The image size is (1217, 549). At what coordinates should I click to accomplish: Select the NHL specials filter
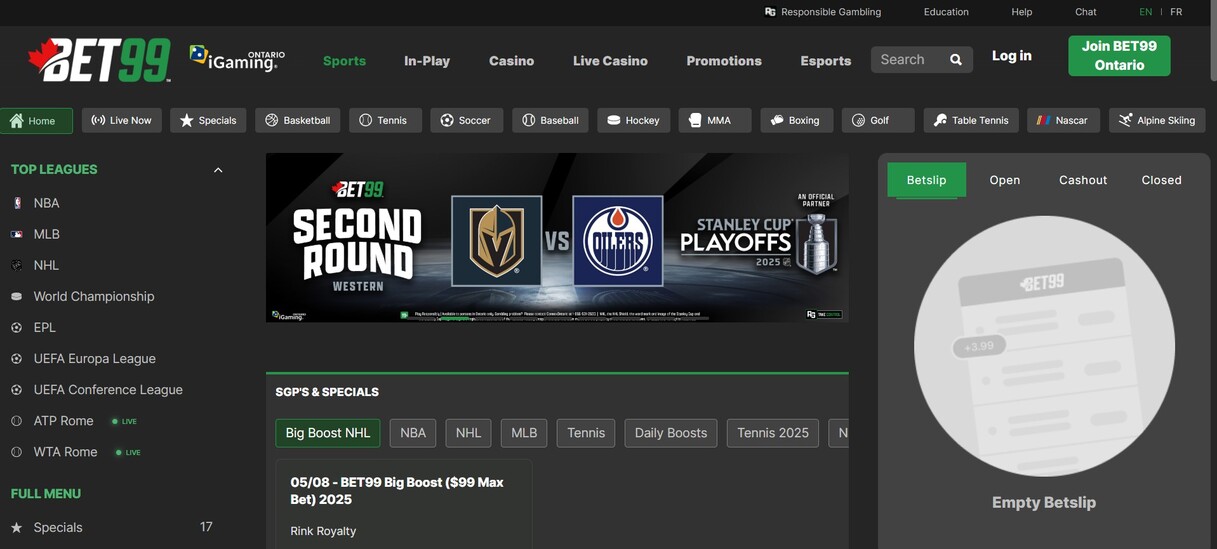coord(468,433)
